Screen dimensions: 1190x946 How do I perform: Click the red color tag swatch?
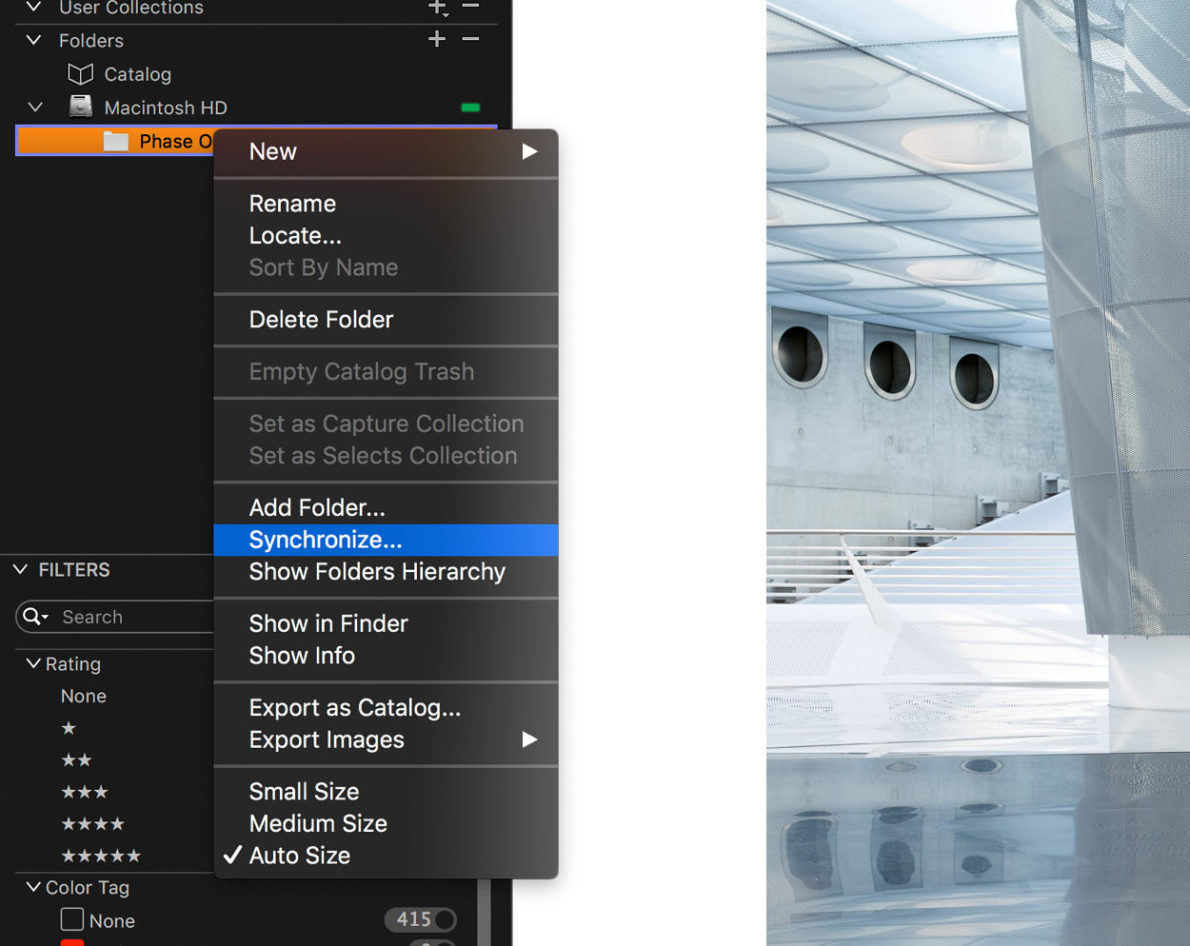71,943
